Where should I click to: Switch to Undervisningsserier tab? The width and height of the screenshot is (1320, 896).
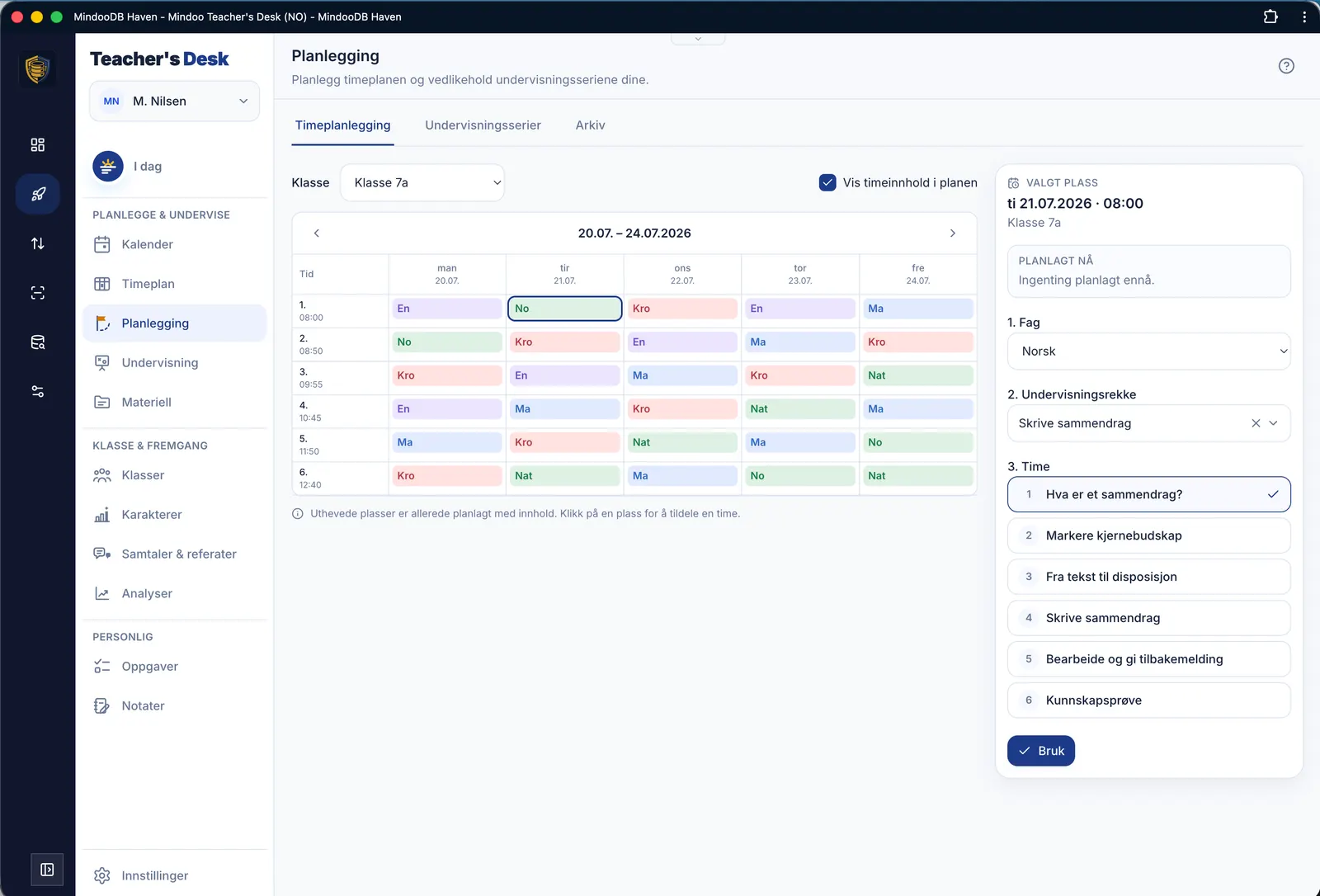(483, 125)
